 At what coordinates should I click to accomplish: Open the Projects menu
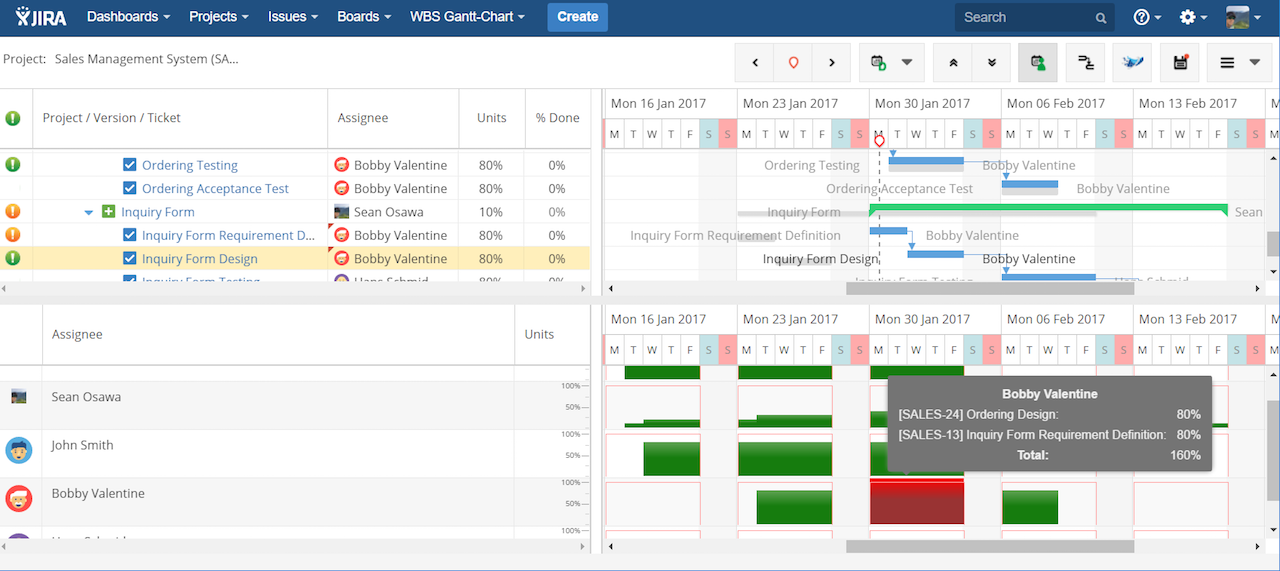[x=219, y=17]
